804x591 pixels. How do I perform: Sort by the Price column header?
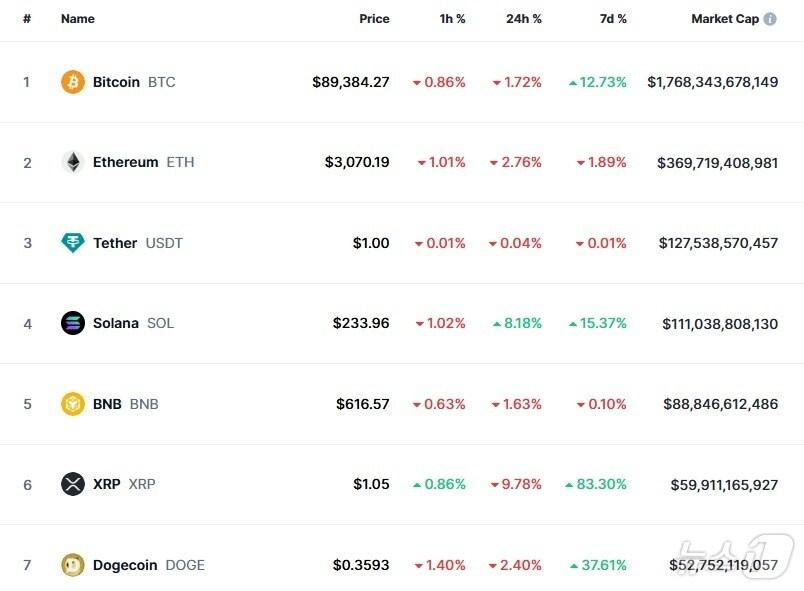(x=374, y=19)
